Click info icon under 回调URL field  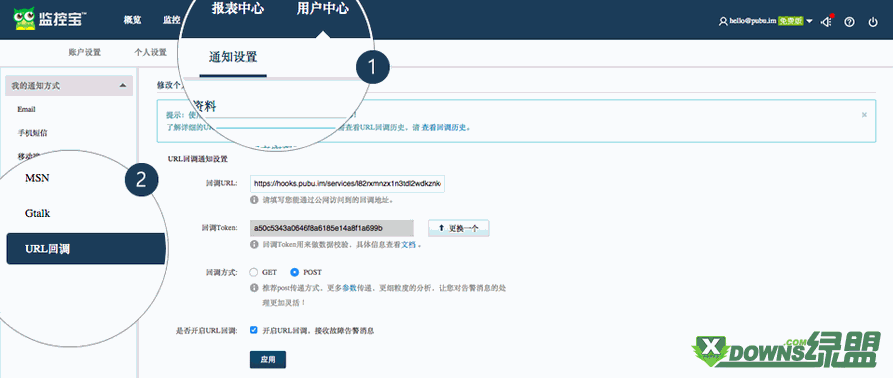(254, 200)
